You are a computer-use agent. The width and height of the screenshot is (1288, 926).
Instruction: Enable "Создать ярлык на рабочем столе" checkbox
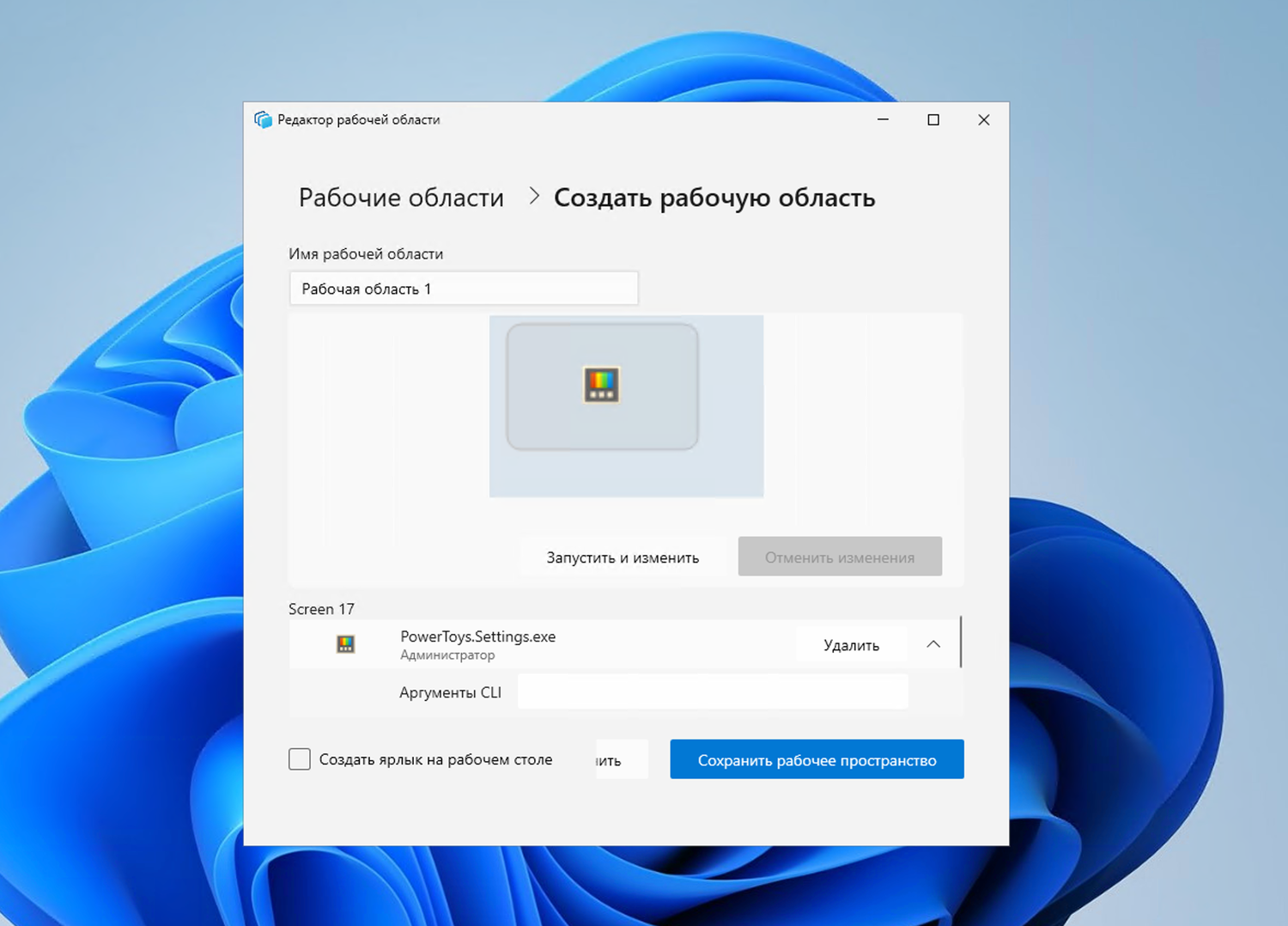[x=300, y=759]
